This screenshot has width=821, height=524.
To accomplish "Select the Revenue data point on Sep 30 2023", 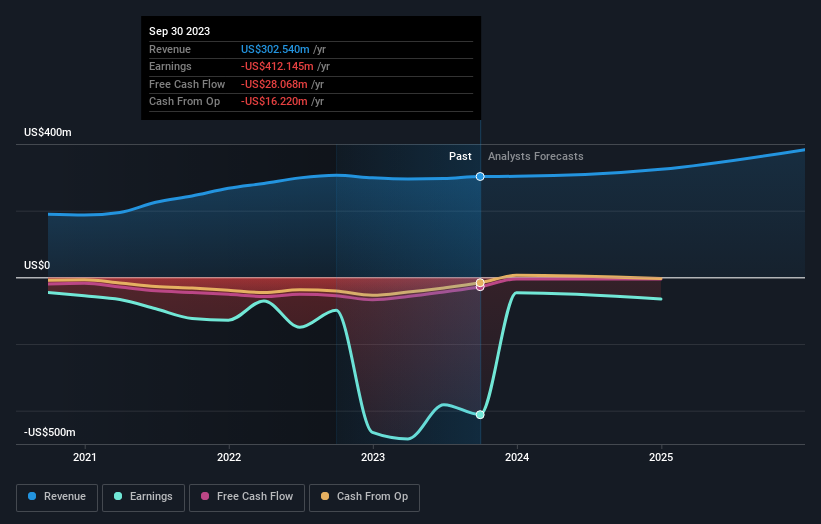I will click(x=480, y=176).
